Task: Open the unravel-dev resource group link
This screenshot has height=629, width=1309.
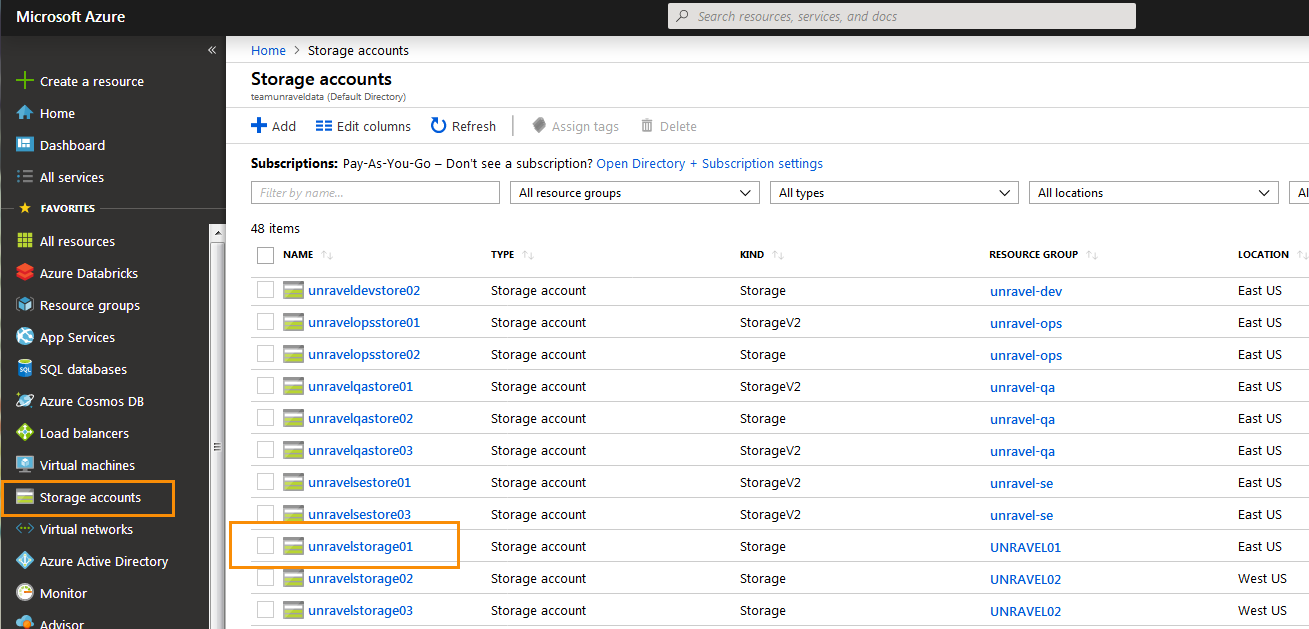Action: [x=1026, y=292]
